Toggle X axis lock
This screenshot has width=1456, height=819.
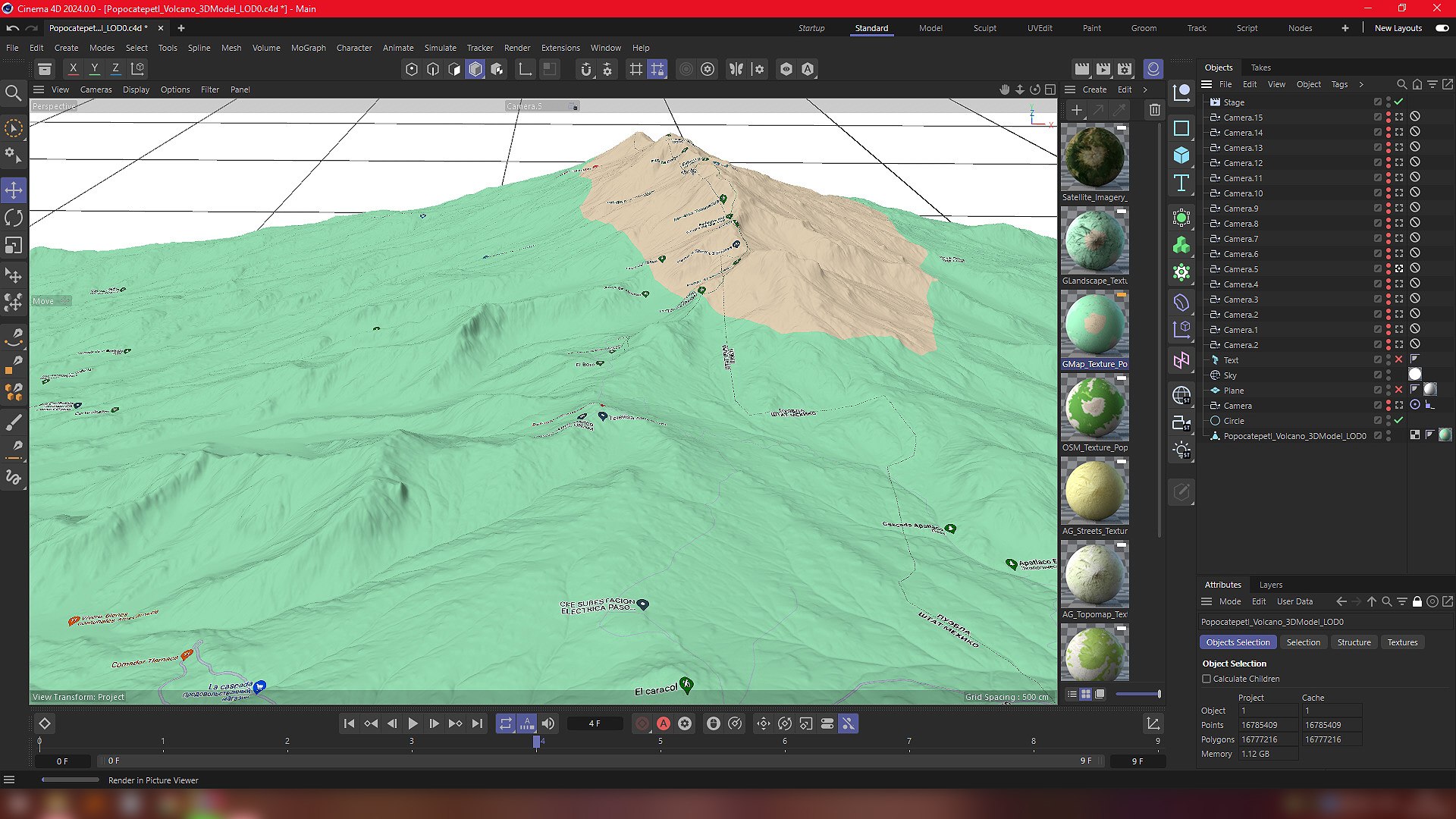pos(73,69)
